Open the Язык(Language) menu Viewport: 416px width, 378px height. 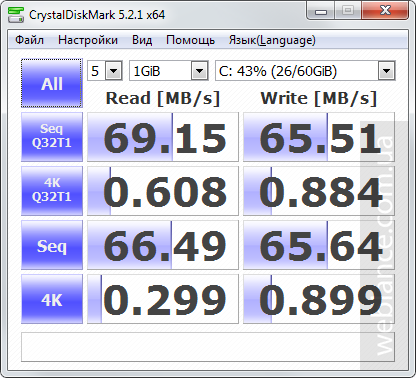pyautogui.click(x=272, y=40)
